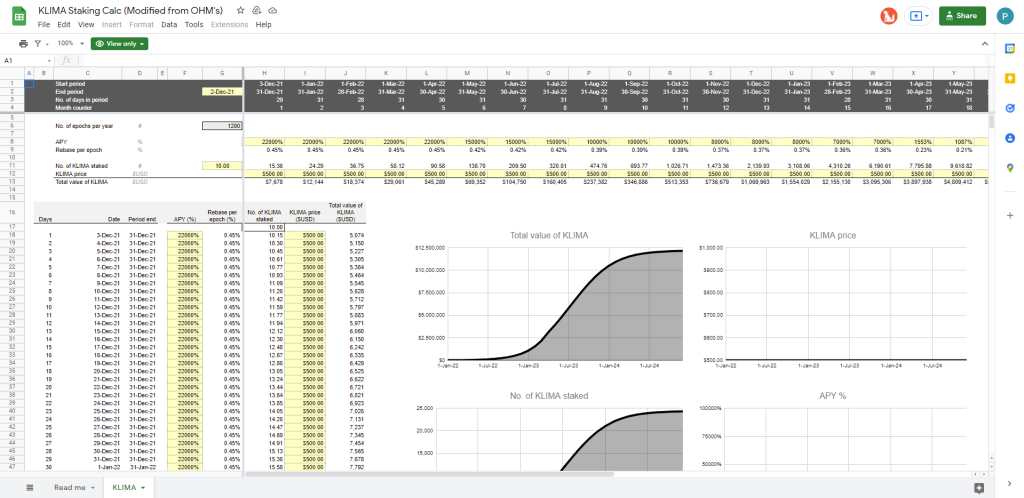Open the View only mode dropdown
1024x498 pixels.
(x=120, y=44)
